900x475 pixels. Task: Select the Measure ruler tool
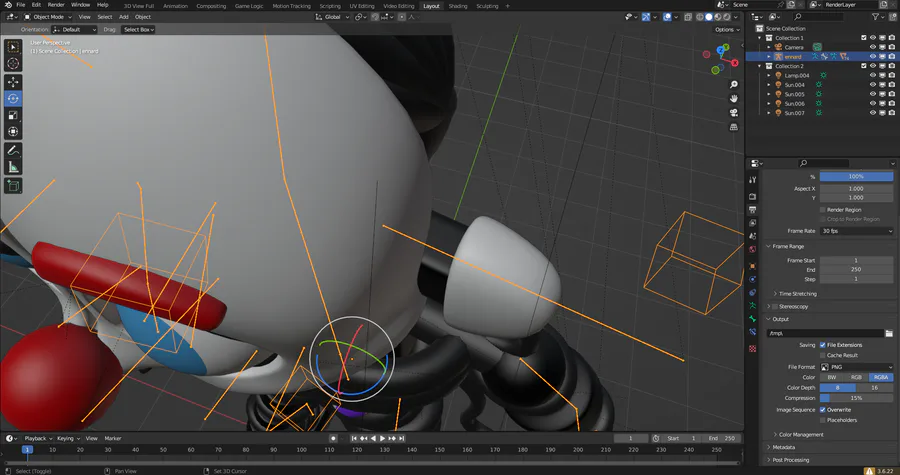tap(13, 167)
